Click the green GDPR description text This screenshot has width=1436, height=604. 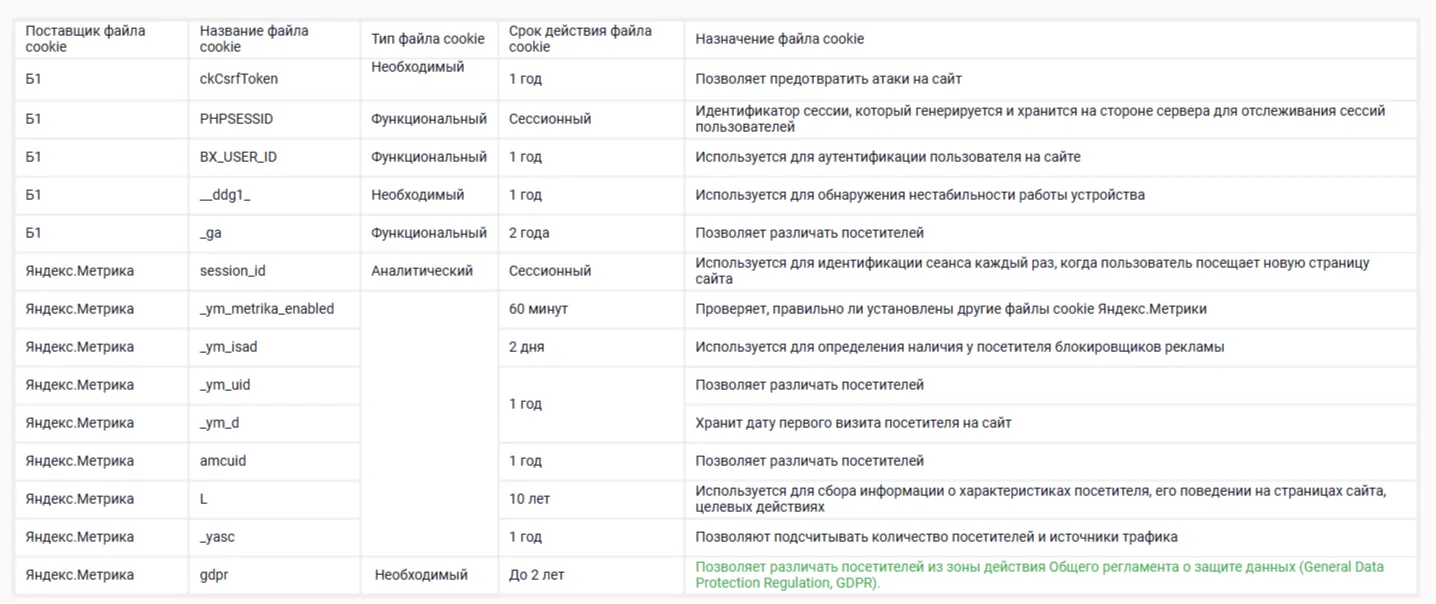pyautogui.click(x=1040, y=575)
